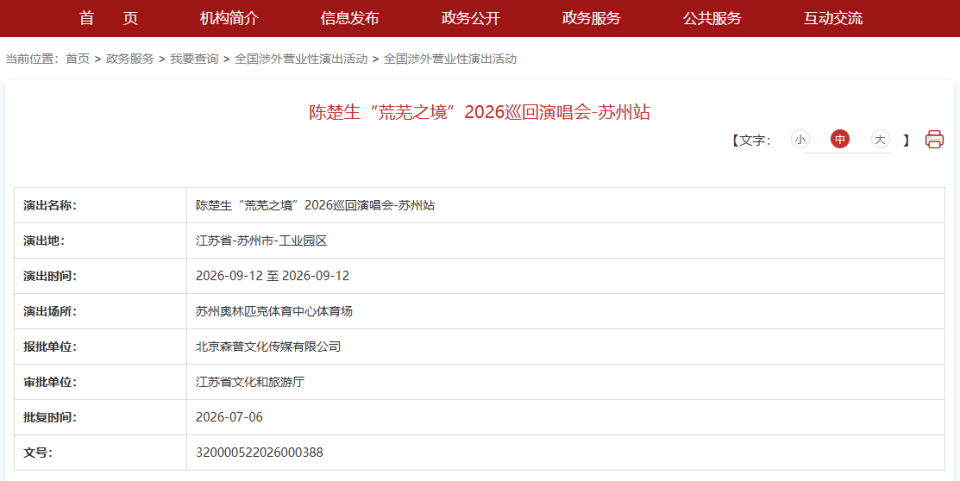The image size is (960, 481).
Task: Go to 首页 in the breadcrumb
Action: pos(78,59)
